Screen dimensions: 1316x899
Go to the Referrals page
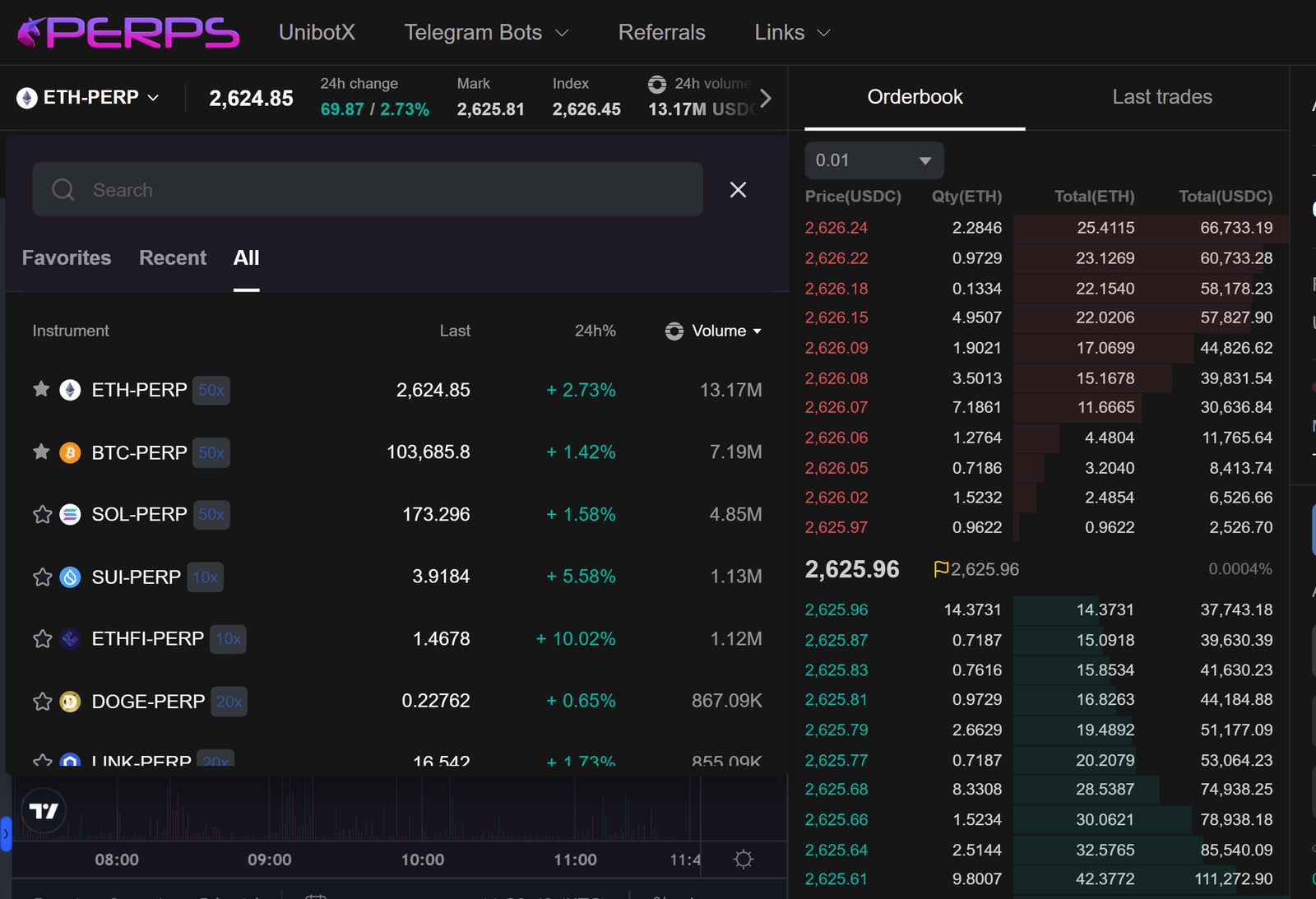pyautogui.click(x=661, y=33)
